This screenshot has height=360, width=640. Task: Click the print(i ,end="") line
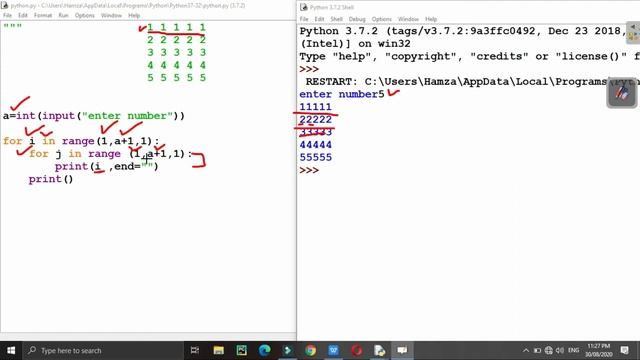coord(107,167)
